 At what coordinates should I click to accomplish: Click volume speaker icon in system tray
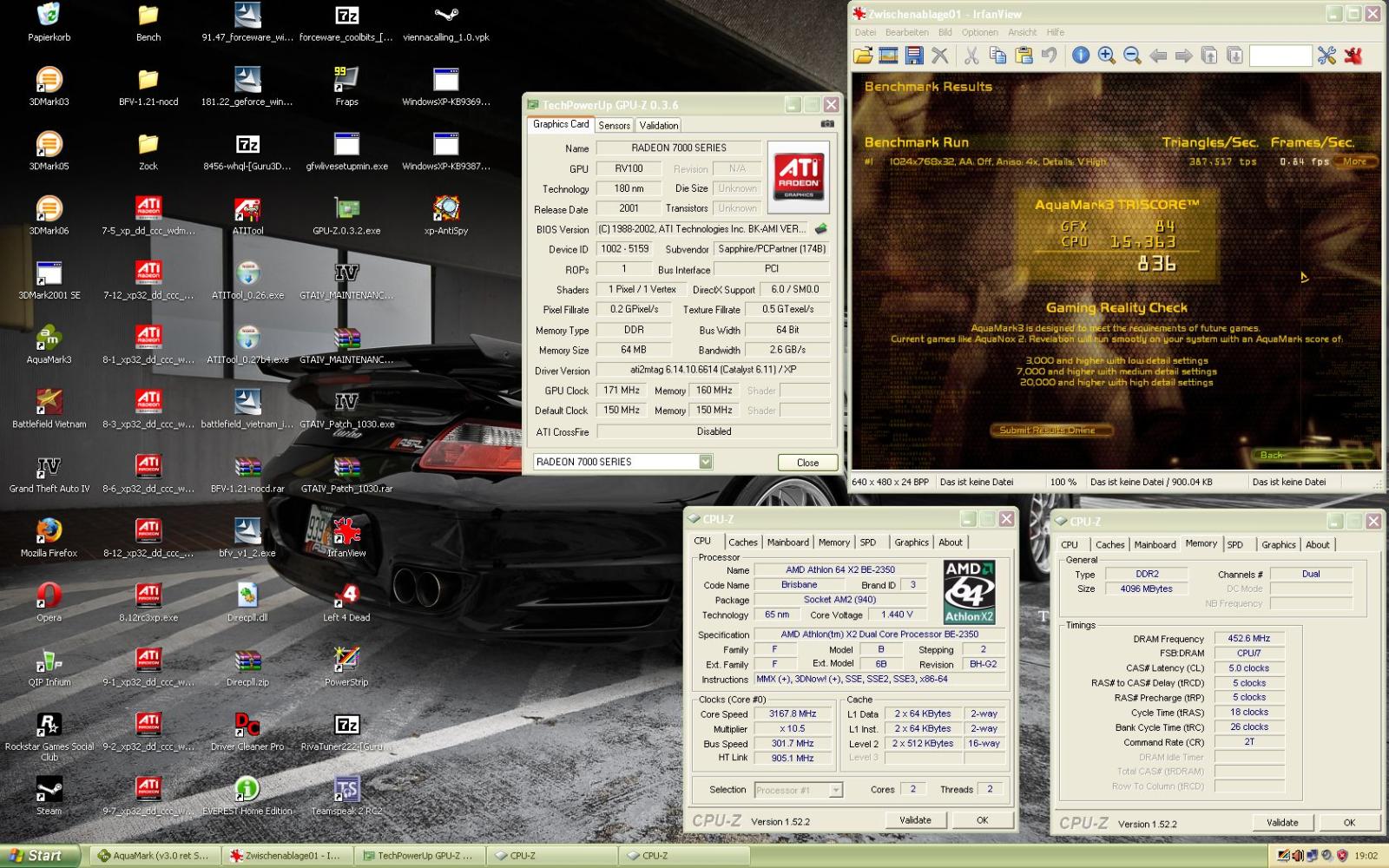pyautogui.click(x=1298, y=856)
